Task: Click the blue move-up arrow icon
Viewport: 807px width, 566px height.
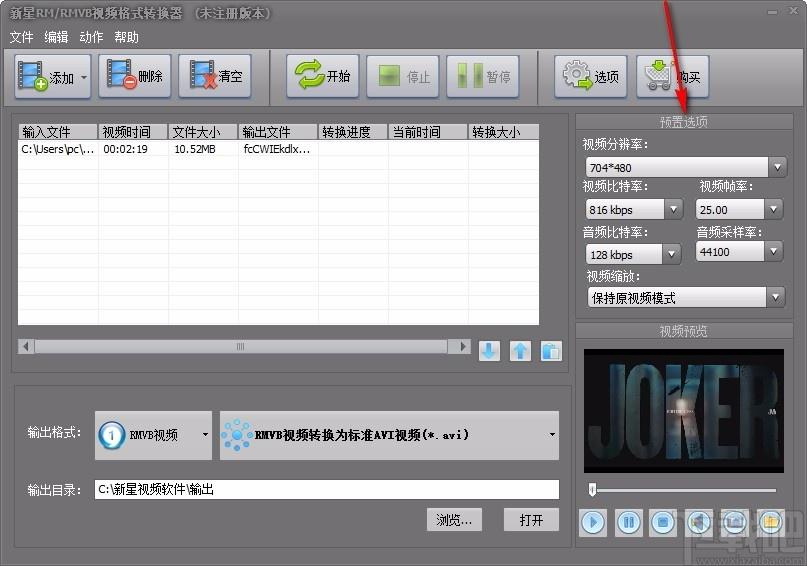Action: (520, 351)
